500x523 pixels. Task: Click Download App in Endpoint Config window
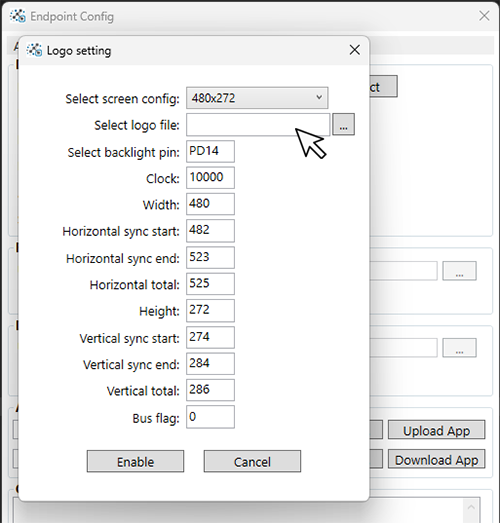pyautogui.click(x=436, y=459)
